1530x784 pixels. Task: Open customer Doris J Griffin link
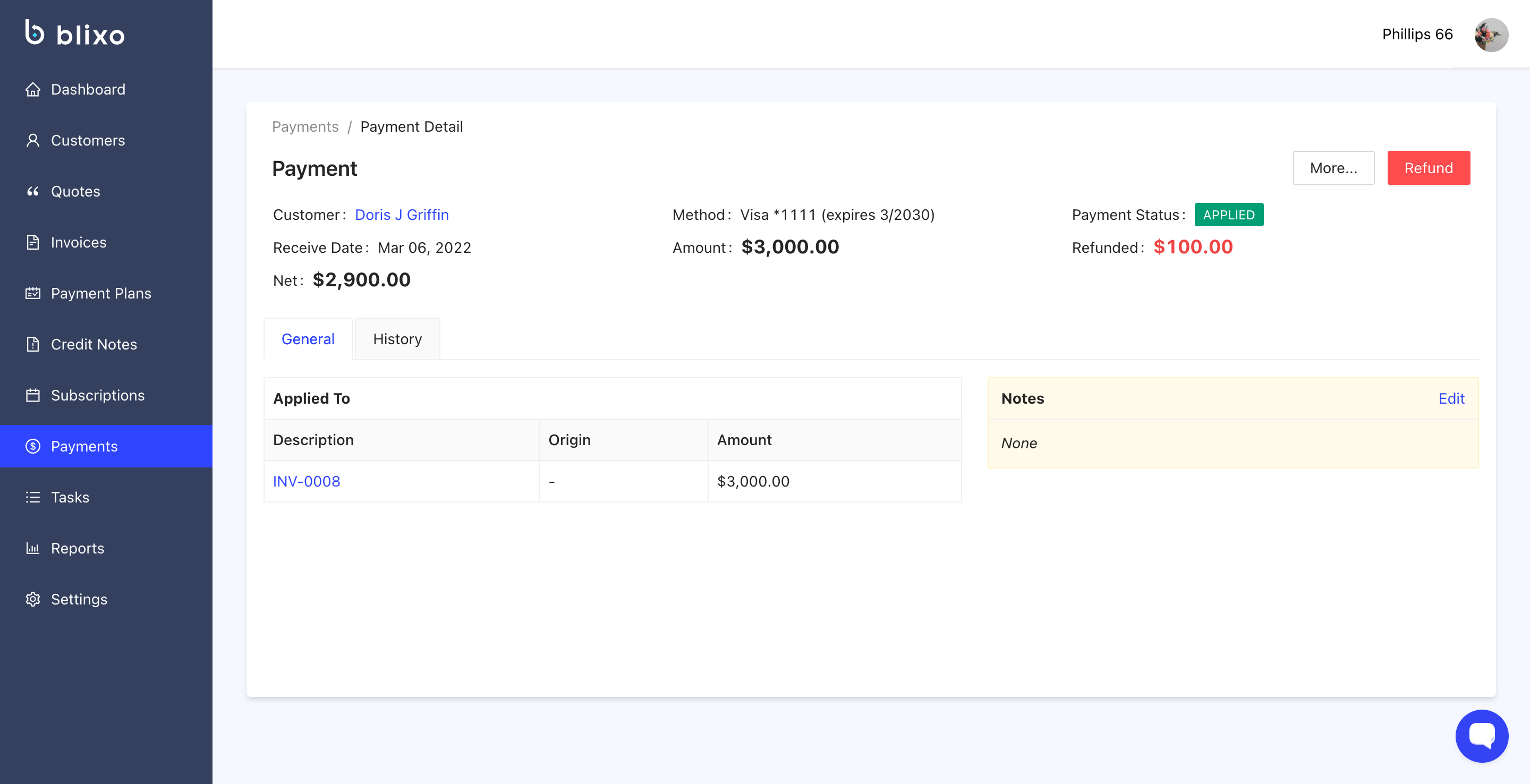point(402,215)
